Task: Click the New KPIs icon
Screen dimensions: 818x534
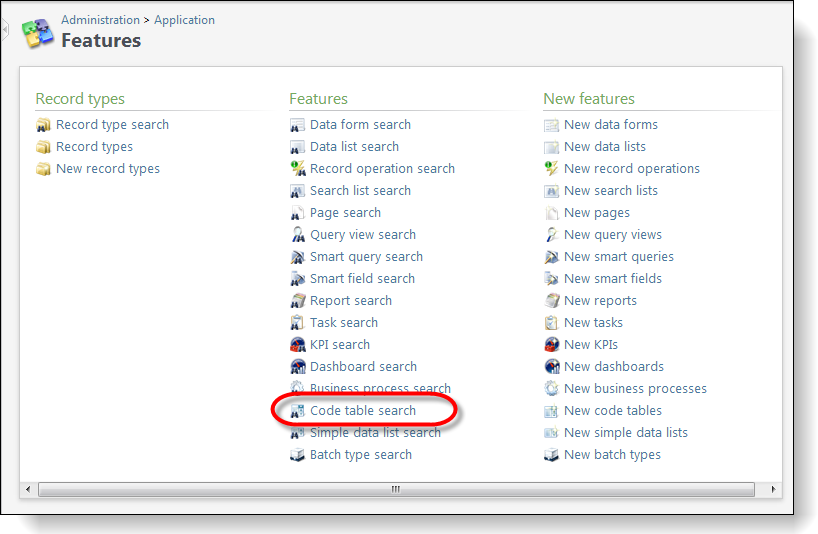Action: (x=551, y=345)
